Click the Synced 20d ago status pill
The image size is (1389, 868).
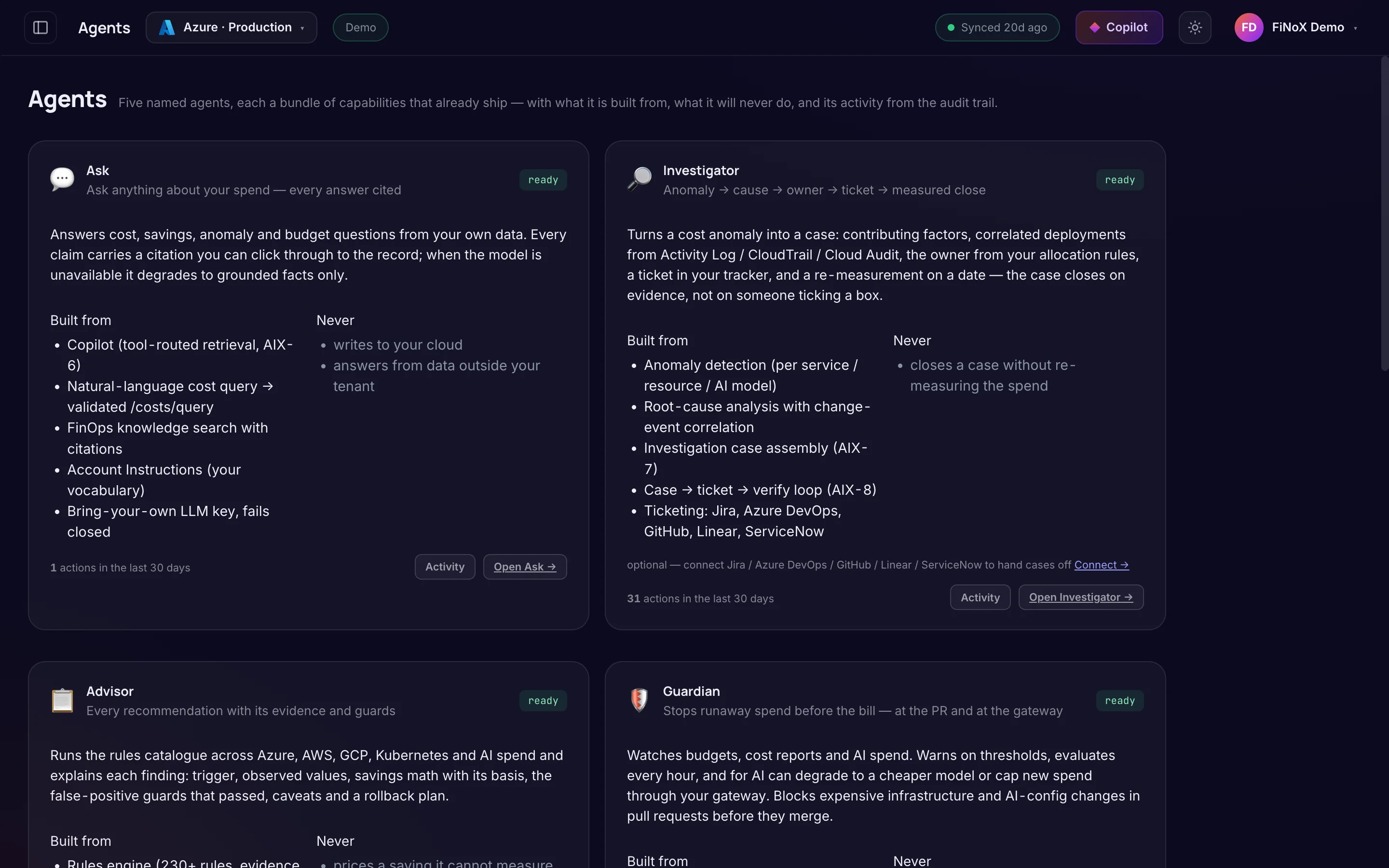coord(997,27)
